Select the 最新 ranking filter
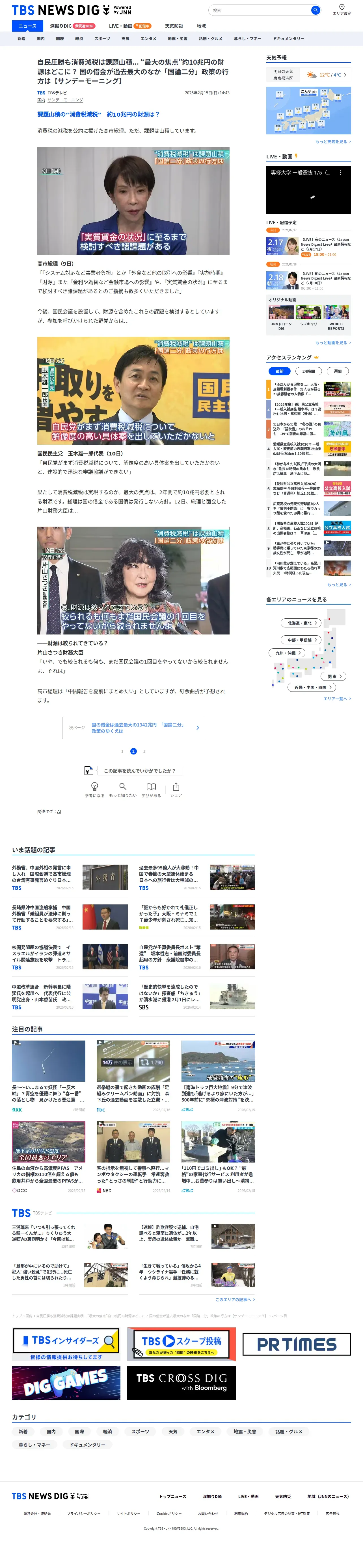The width and height of the screenshot is (363, 1568). point(280,371)
